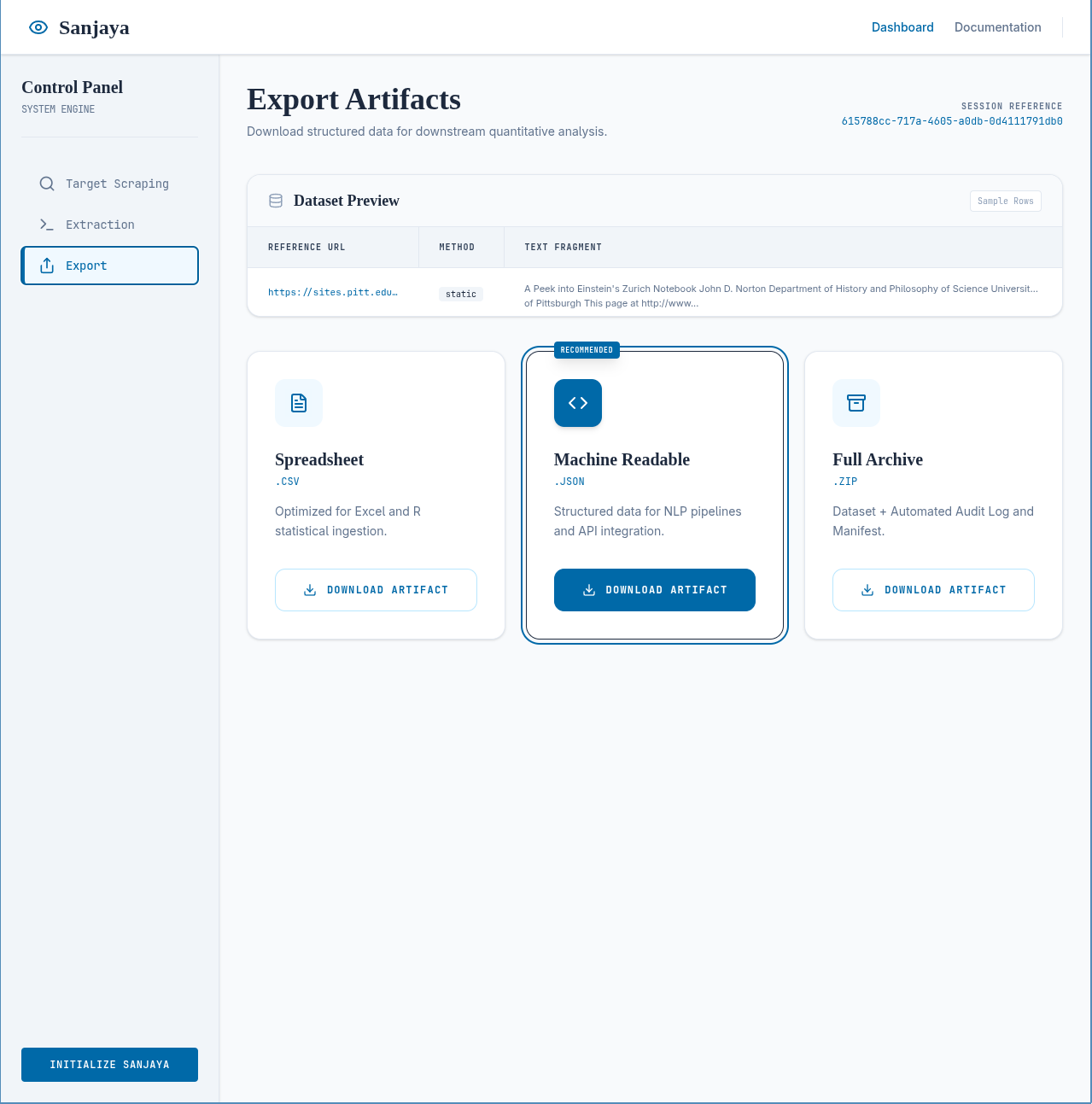Viewport: 1092px width, 1104px height.
Task: Click the Full Archive card title
Action: click(x=878, y=459)
